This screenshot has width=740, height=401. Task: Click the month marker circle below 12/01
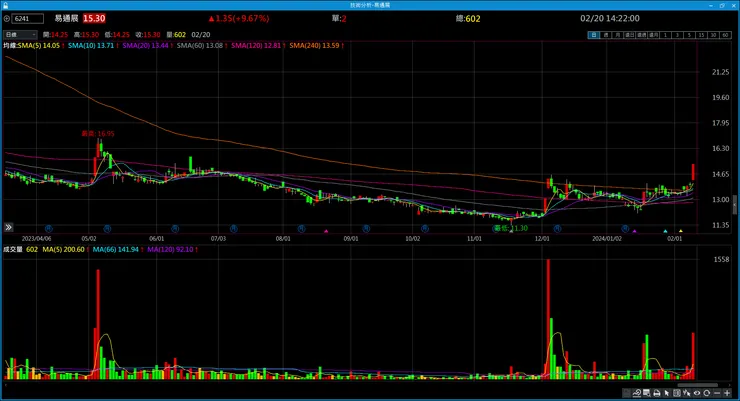point(557,228)
